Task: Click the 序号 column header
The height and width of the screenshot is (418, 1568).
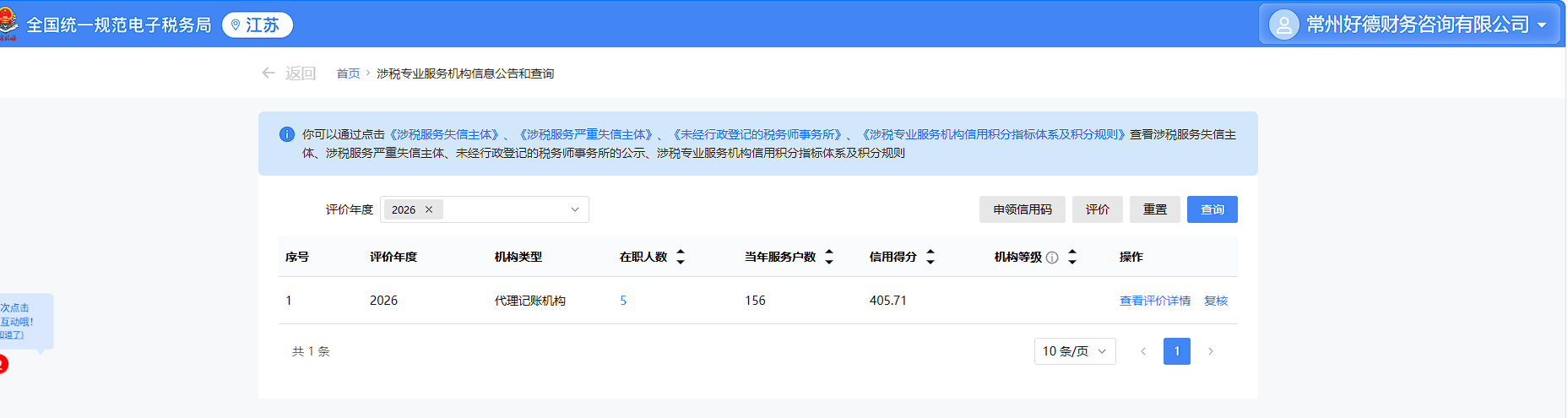Action: [x=297, y=257]
